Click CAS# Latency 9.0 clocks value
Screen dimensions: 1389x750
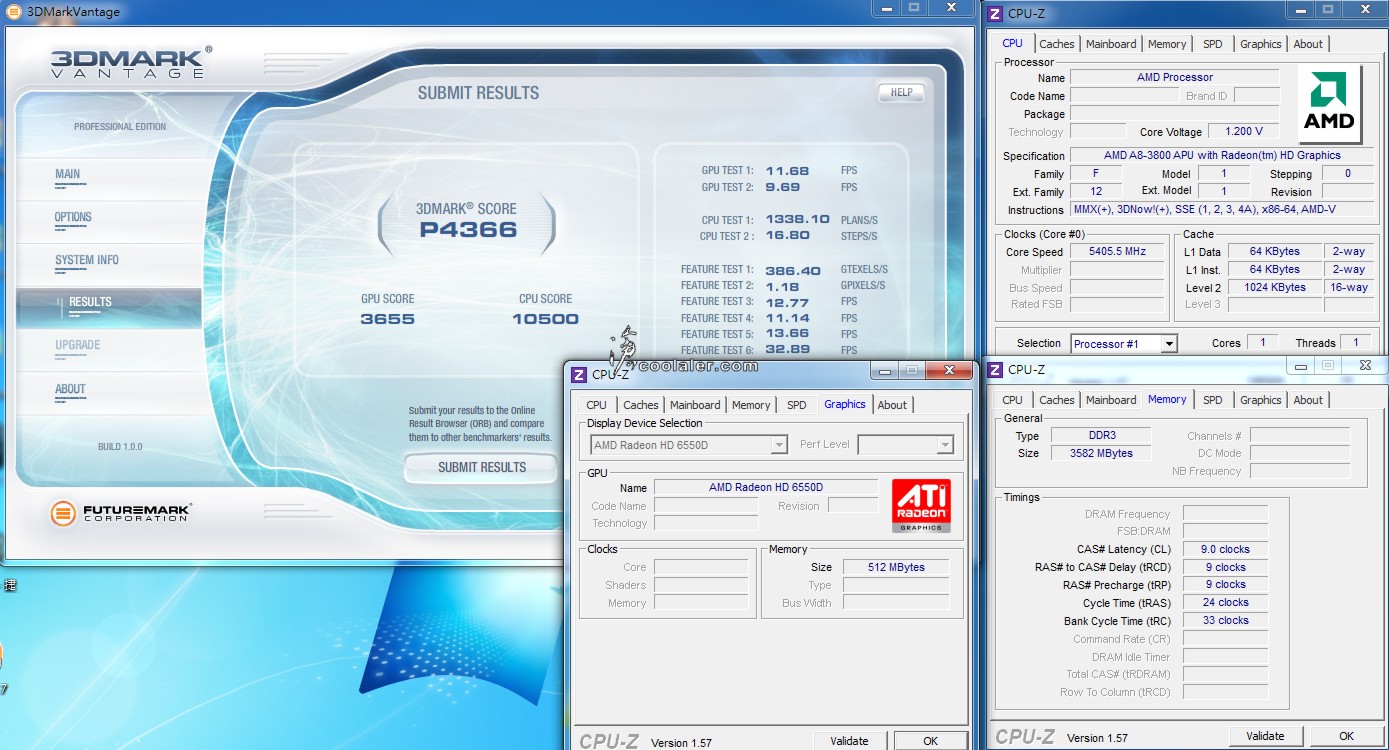point(1225,549)
